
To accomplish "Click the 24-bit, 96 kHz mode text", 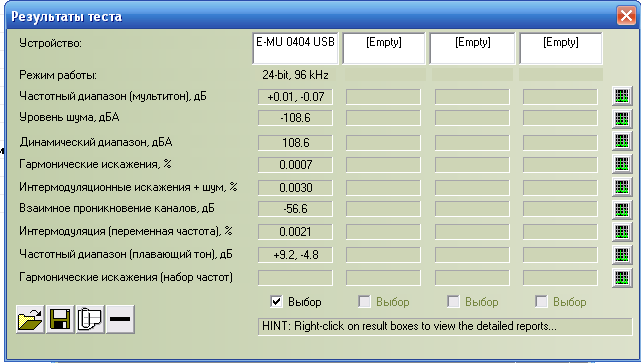I will pos(295,75).
